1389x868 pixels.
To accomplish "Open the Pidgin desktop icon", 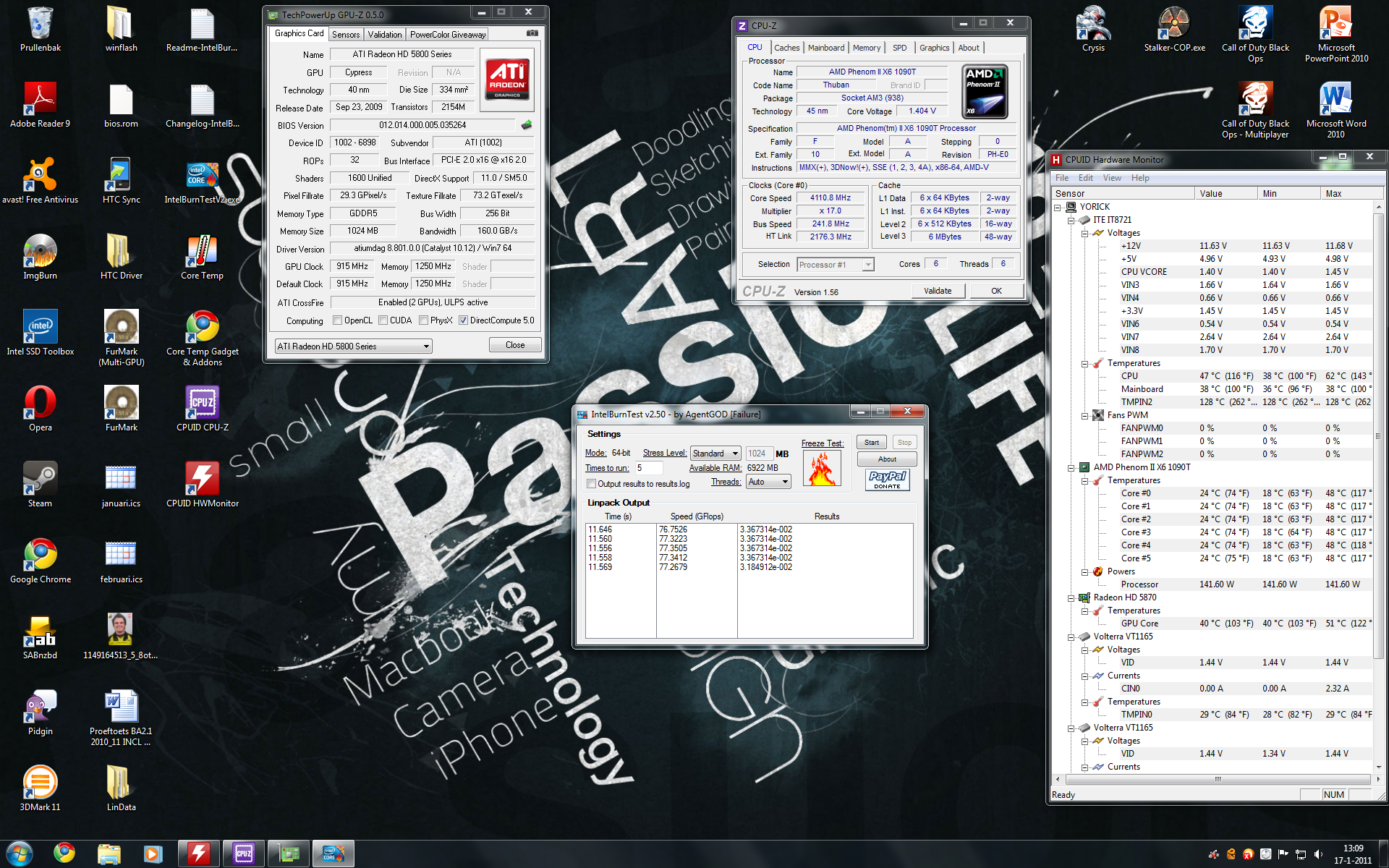I will click(41, 713).
